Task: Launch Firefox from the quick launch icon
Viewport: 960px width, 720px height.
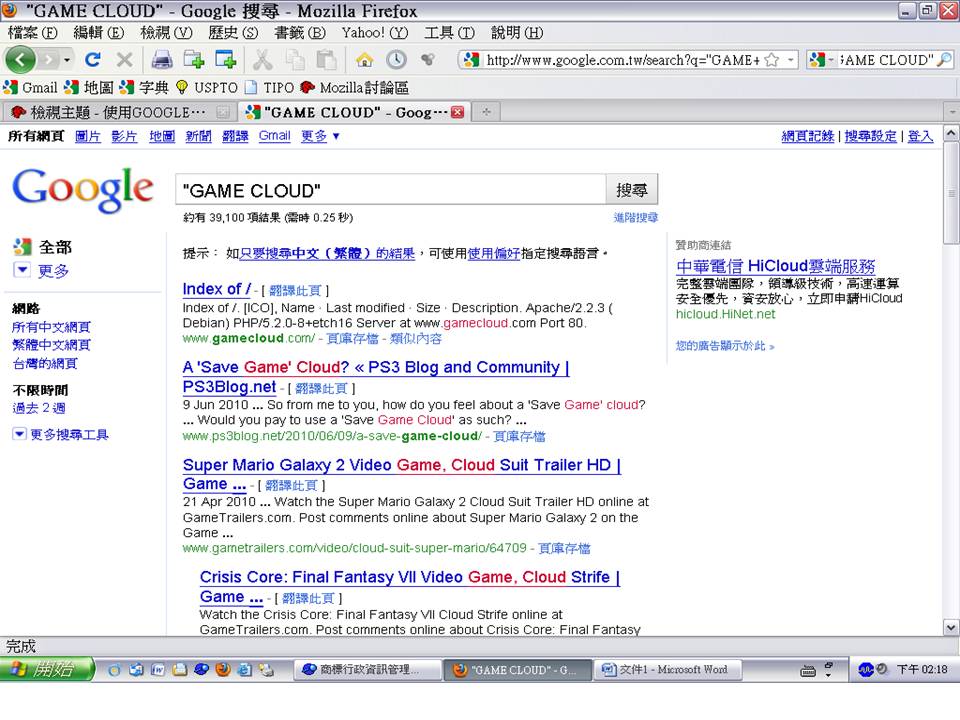Action: 223,669
